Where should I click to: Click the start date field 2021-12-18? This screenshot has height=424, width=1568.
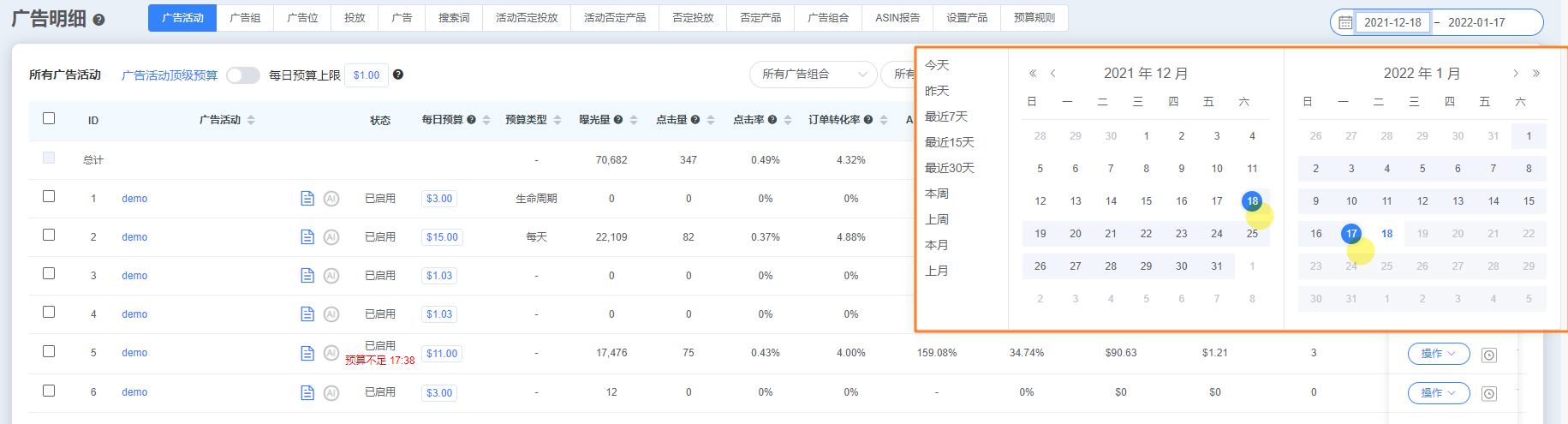click(1392, 22)
